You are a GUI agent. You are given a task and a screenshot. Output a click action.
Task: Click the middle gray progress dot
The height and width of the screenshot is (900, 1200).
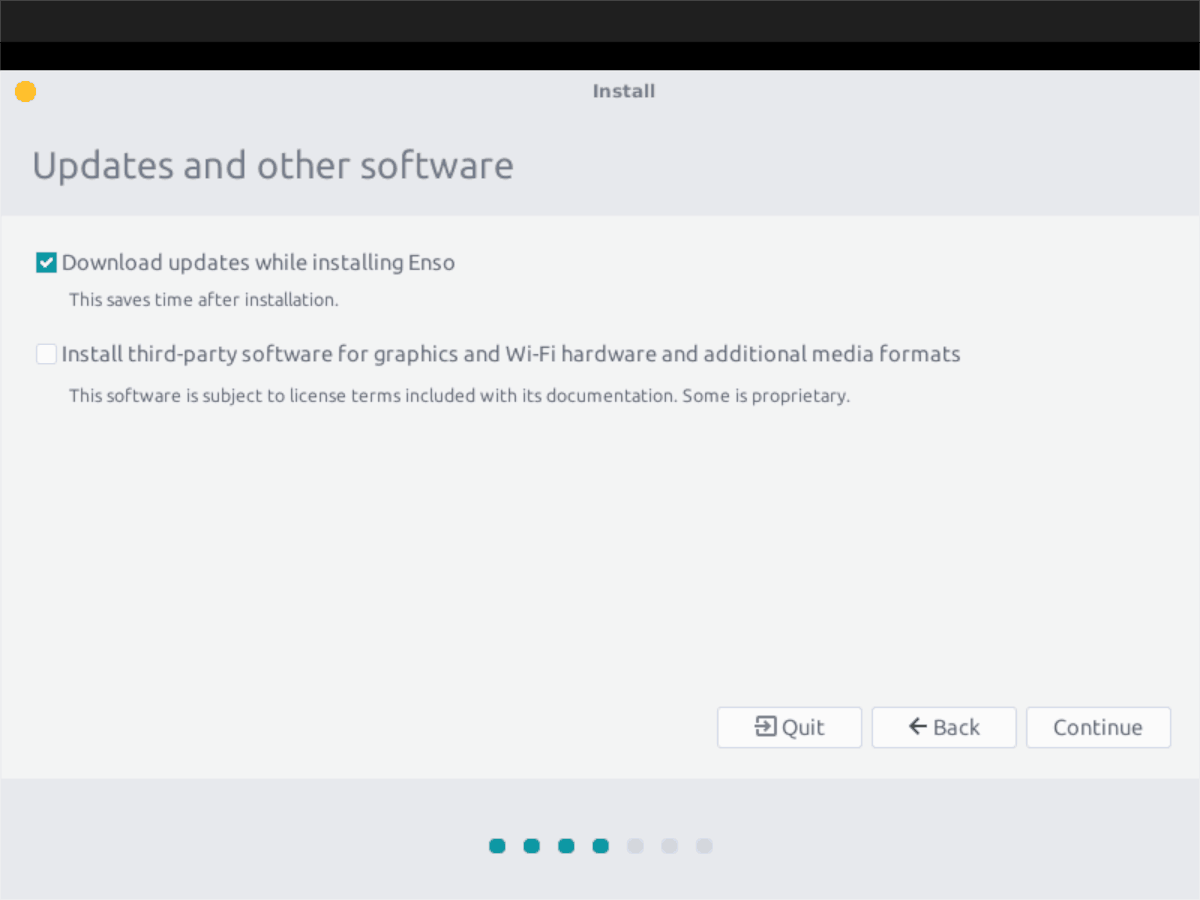point(670,845)
